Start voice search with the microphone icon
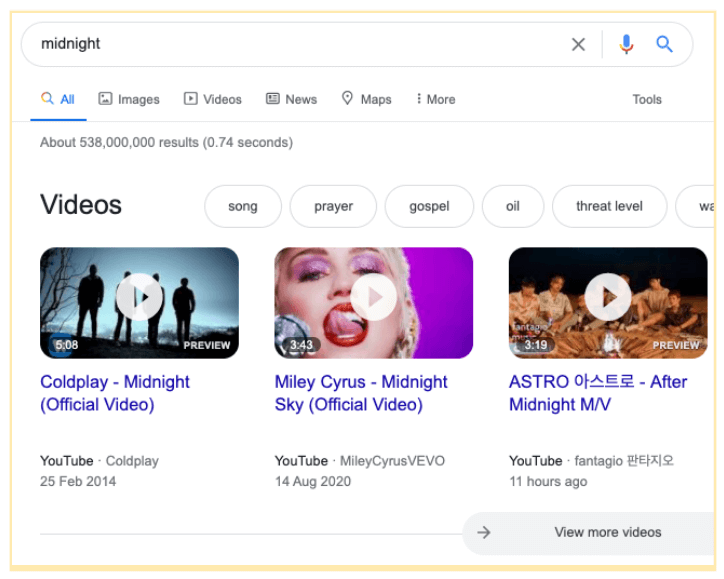This screenshot has width=724, height=579. coord(626,44)
